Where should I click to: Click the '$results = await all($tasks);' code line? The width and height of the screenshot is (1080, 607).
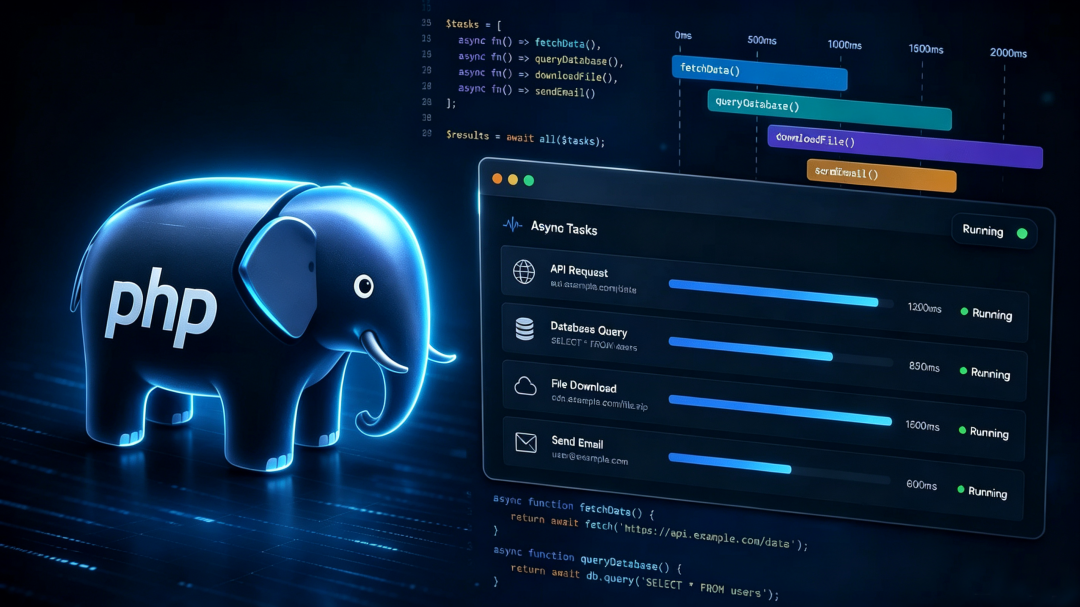526,138
